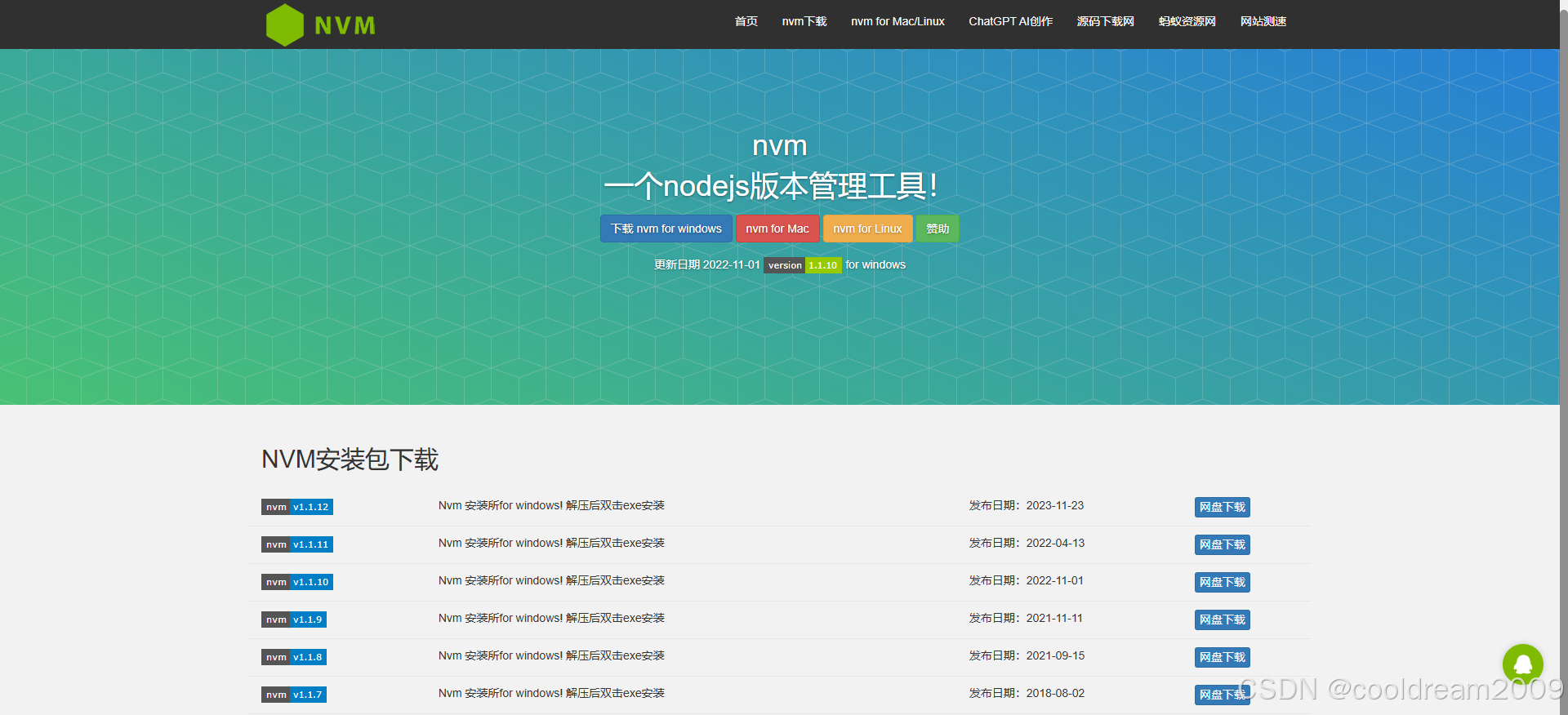The width and height of the screenshot is (1568, 715).
Task: Click the green notification bell icon
Action: [x=1522, y=664]
